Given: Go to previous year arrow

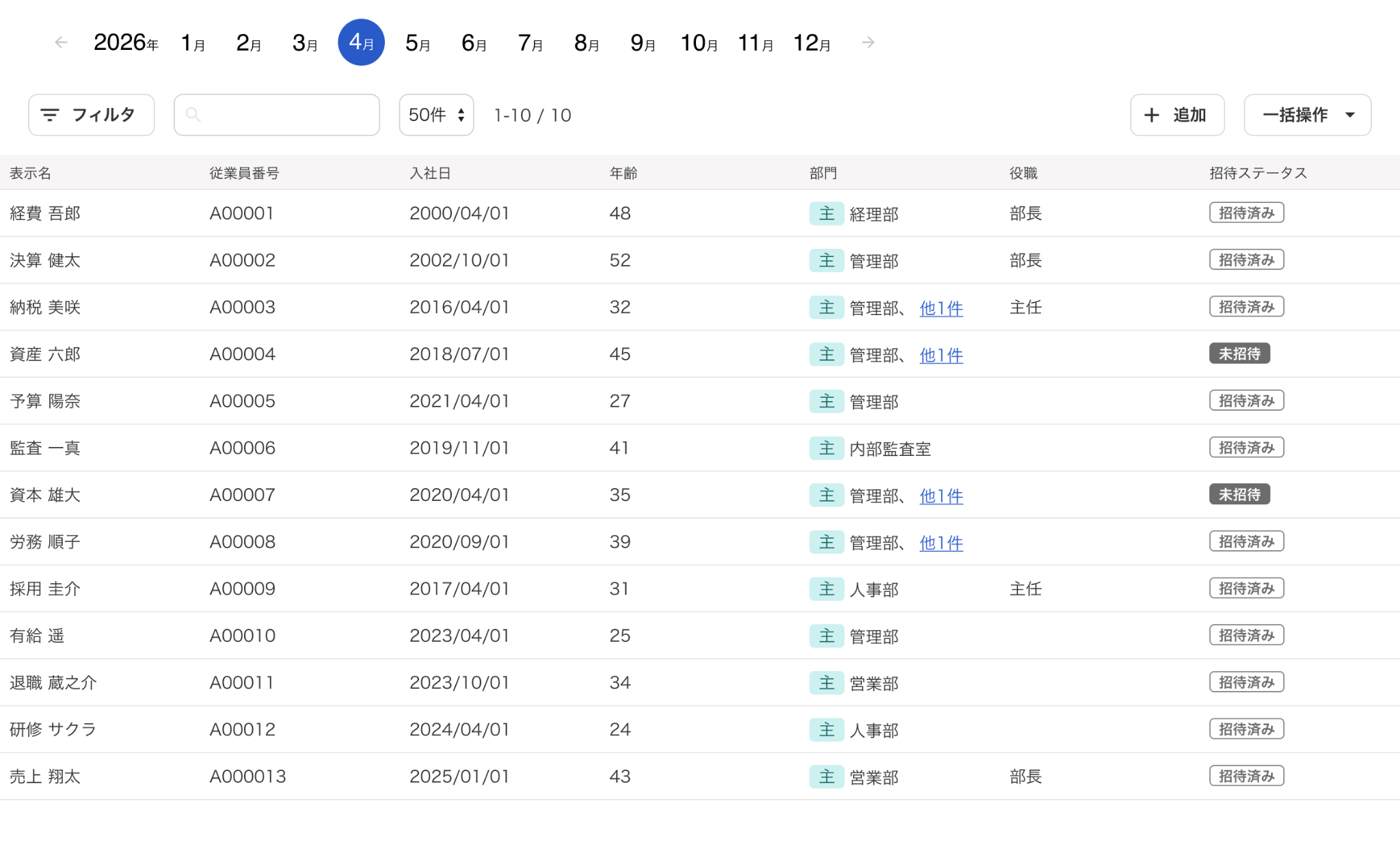Looking at the screenshot, I should (61, 42).
